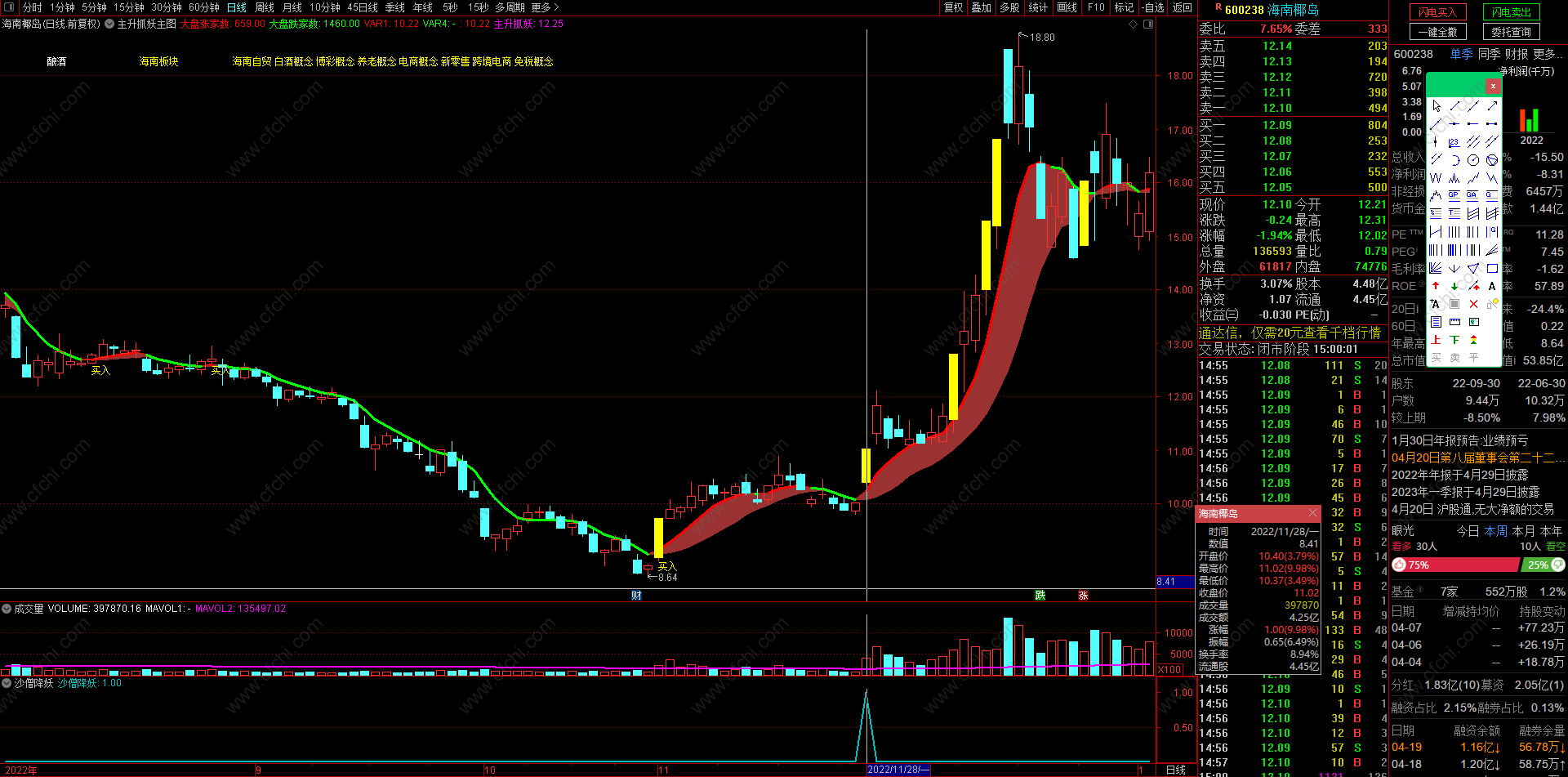Select the text annotation A tool
1568x777 pixels.
(1492, 286)
